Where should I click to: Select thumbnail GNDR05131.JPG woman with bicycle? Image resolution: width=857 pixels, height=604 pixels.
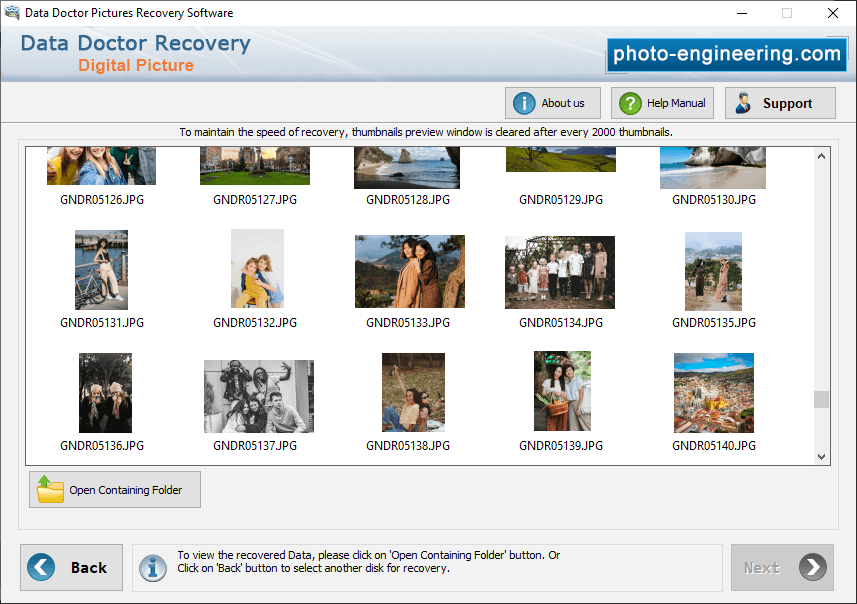point(102,270)
